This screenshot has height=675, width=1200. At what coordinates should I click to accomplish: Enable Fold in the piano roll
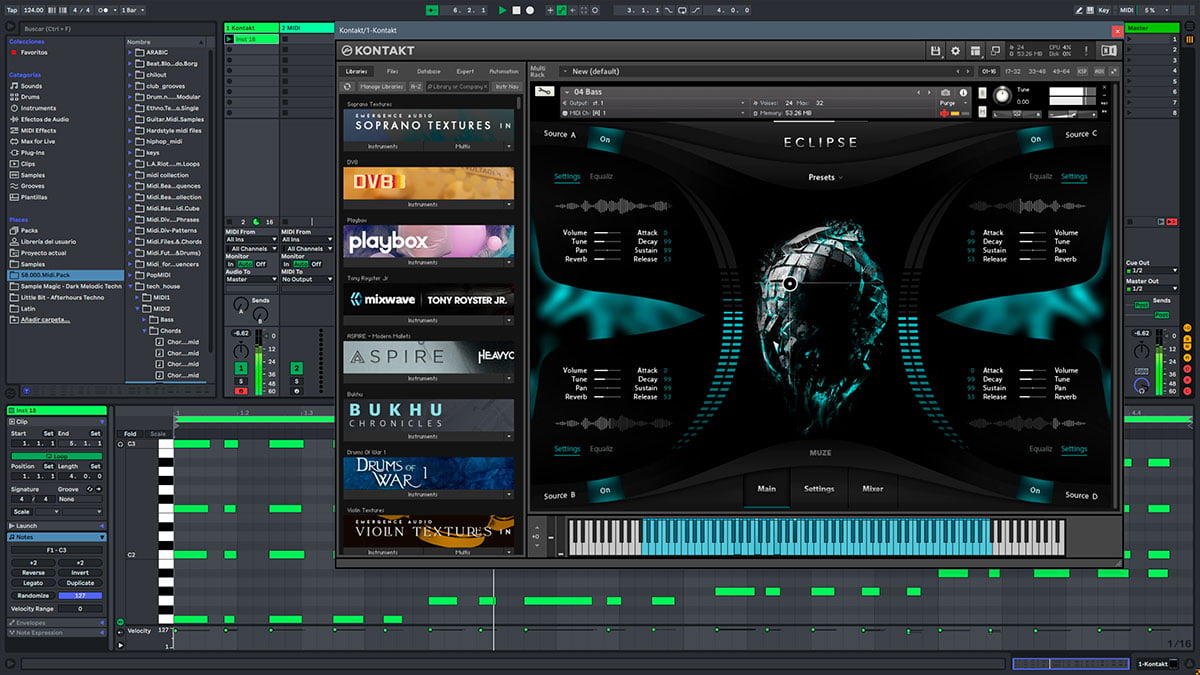[x=130, y=434]
